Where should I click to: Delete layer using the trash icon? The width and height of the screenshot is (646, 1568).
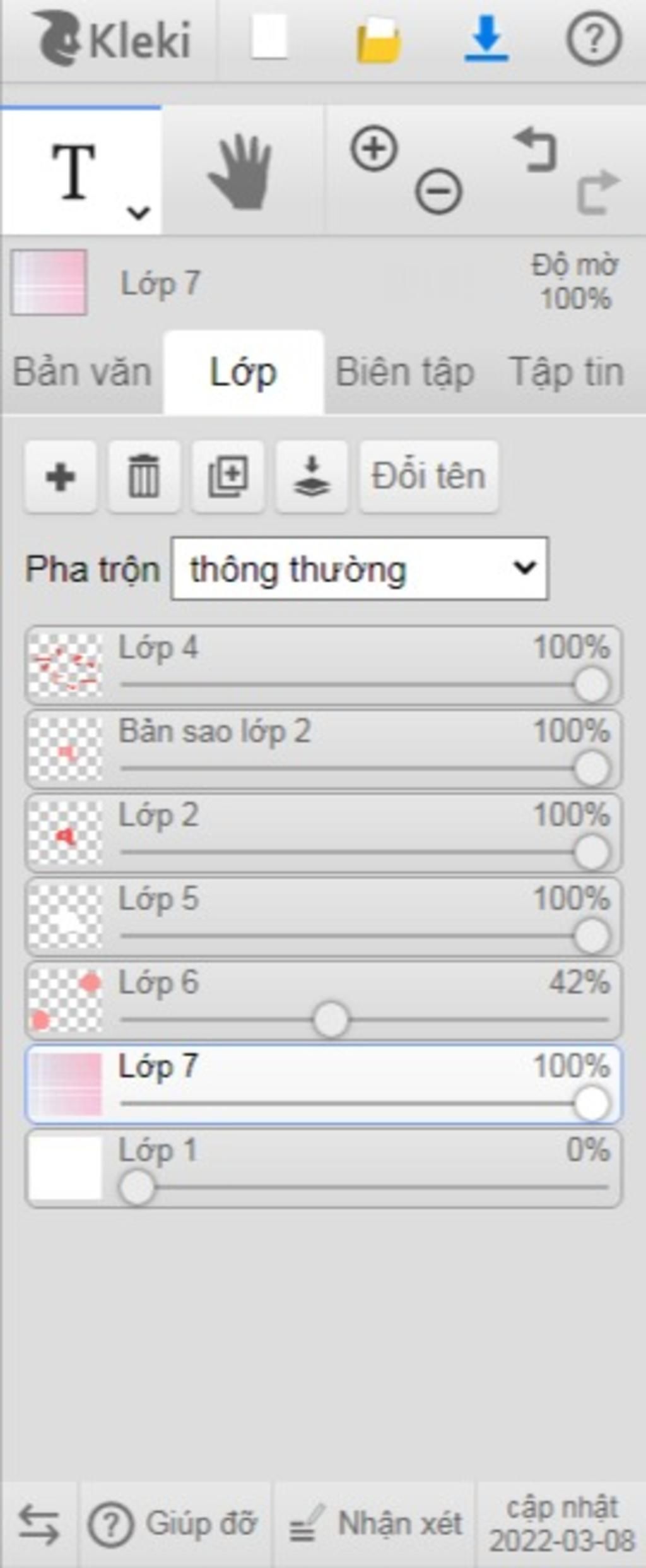click(144, 477)
